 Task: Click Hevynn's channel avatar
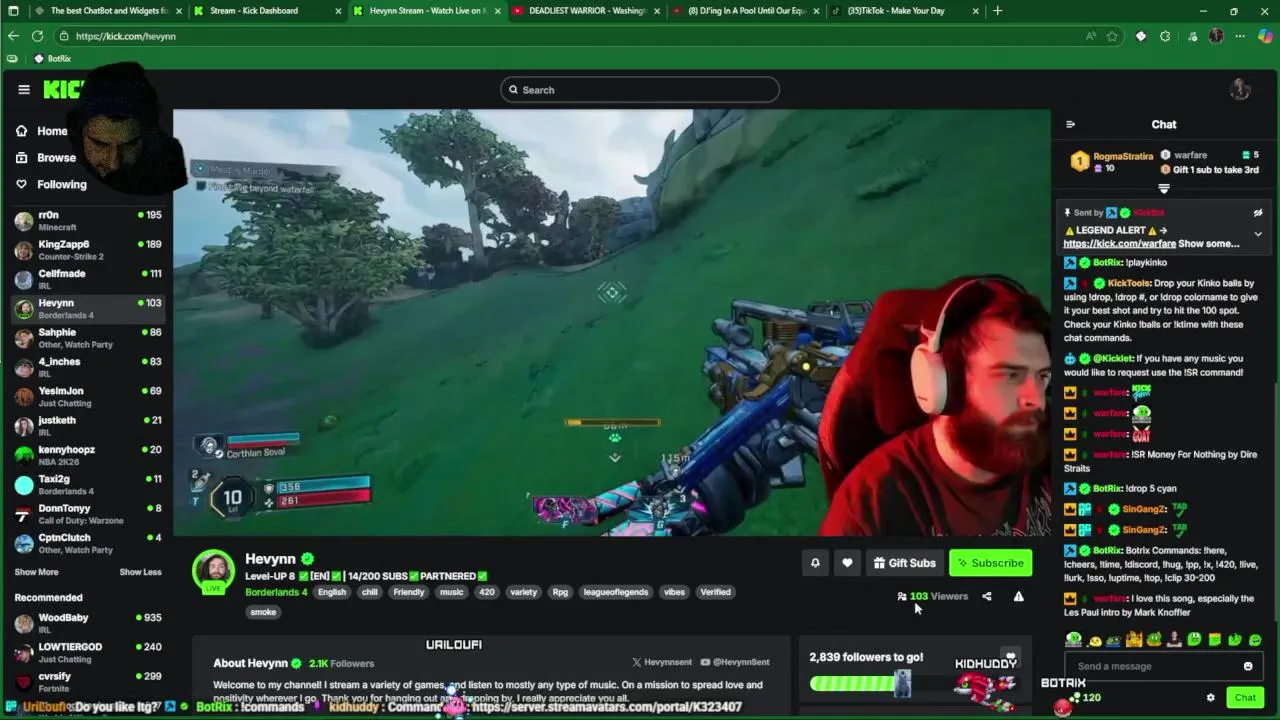click(x=213, y=571)
